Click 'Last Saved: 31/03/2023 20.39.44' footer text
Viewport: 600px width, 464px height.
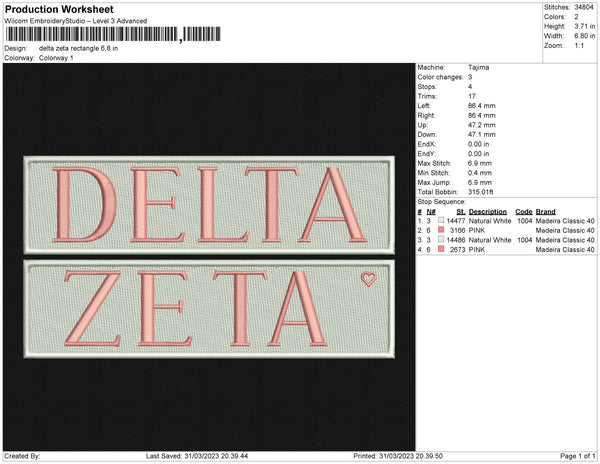click(197, 456)
